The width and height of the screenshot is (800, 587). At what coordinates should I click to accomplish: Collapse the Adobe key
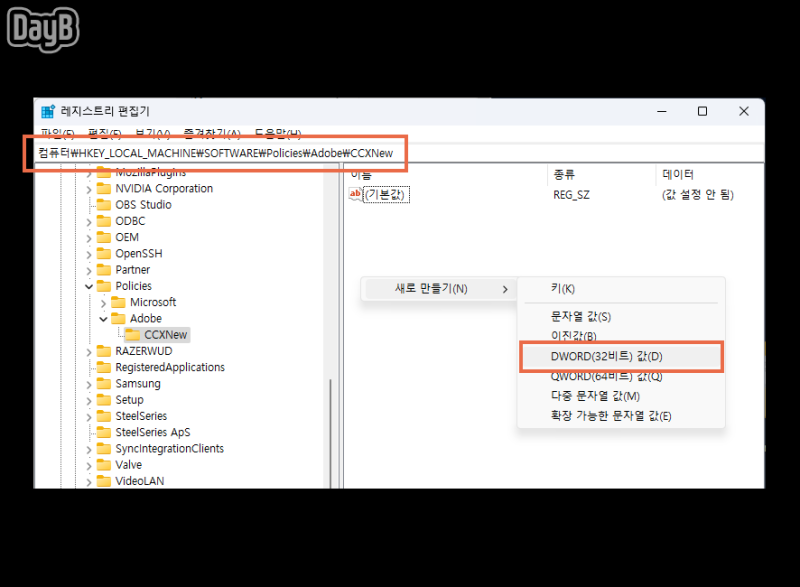click(x=103, y=319)
